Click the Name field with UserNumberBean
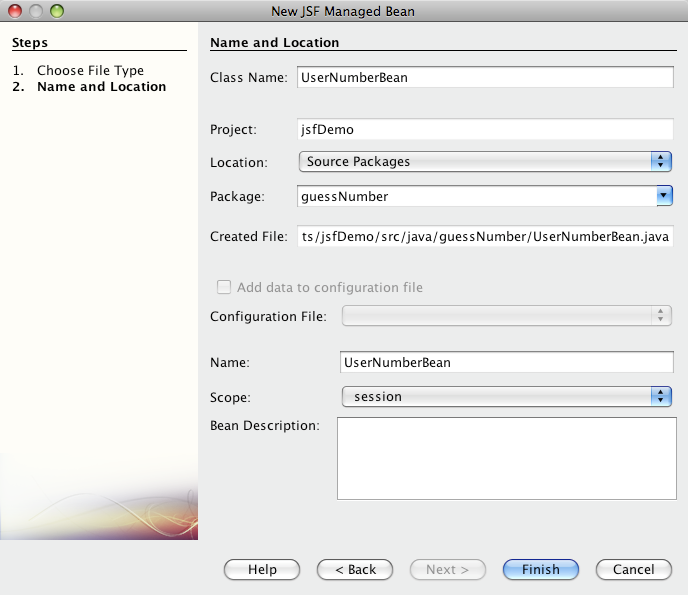Image resolution: width=688 pixels, height=595 pixels. [507, 362]
